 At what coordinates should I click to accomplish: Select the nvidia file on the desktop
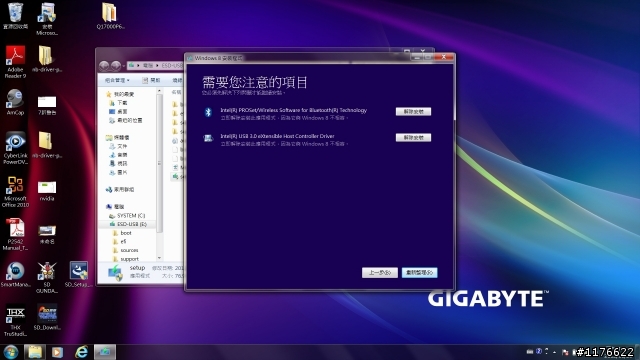point(47,191)
